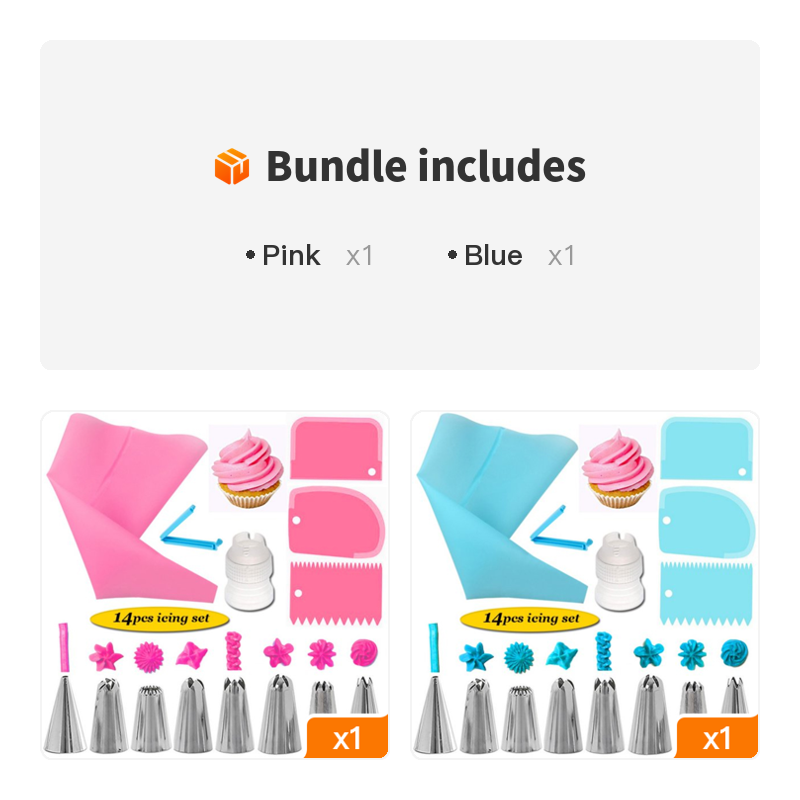This screenshot has height=800, width=800.
Task: Click the yellow 14pcs icing set label in pink image
Action: tap(160, 619)
